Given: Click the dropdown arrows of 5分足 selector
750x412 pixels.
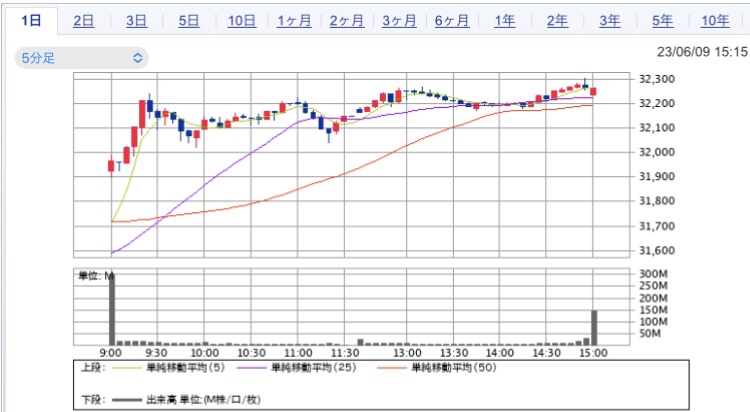Looking at the screenshot, I should click(138, 58).
